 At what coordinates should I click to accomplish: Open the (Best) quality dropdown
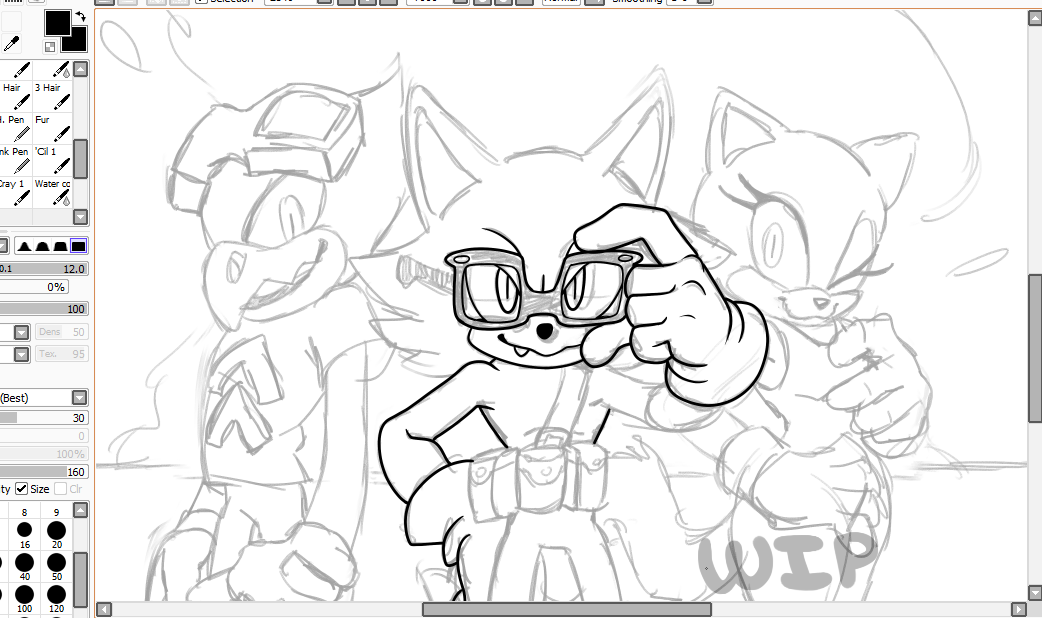pos(79,398)
